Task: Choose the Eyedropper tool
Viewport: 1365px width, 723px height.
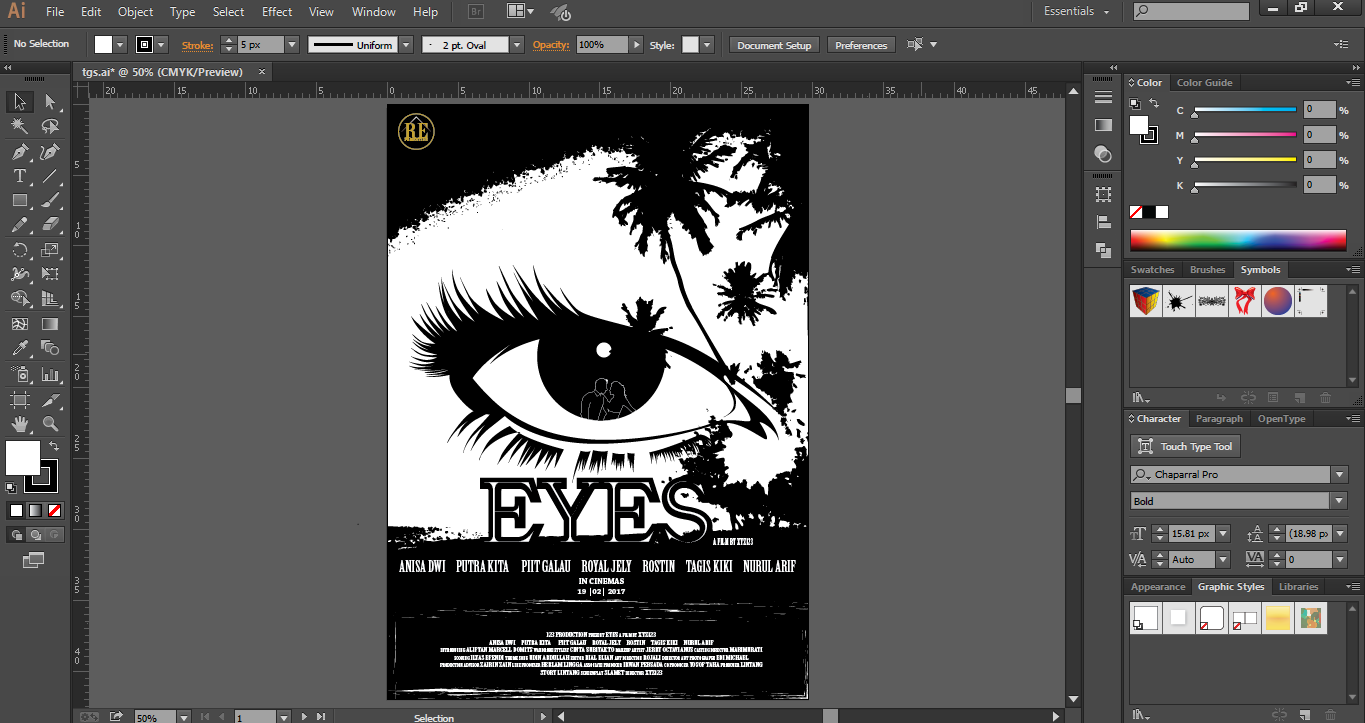Action: 19,349
